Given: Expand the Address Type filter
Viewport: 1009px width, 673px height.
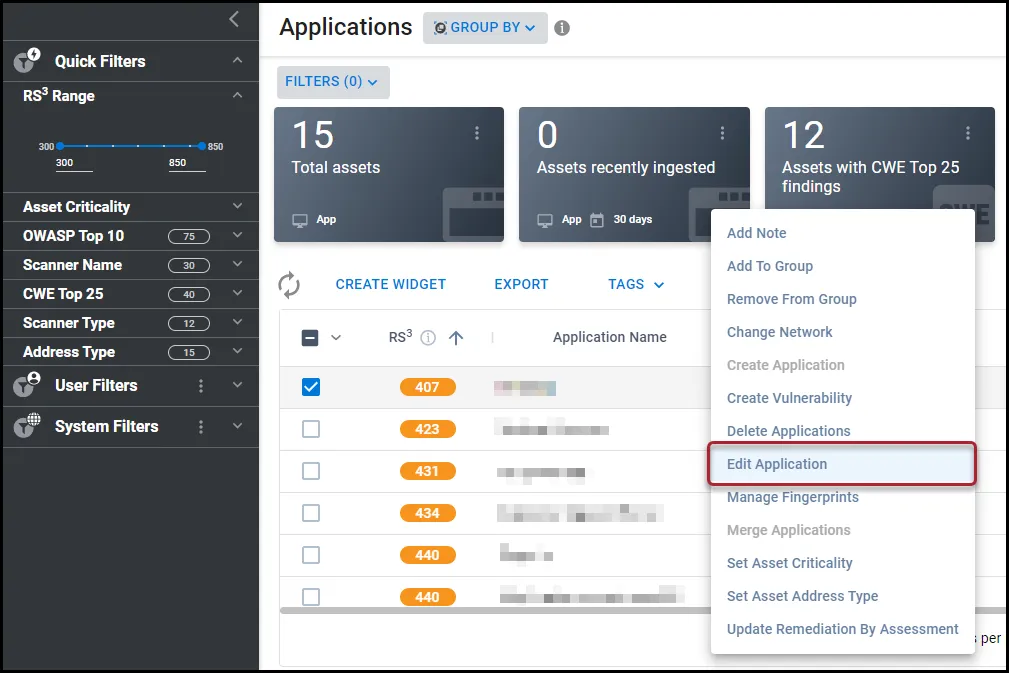Looking at the screenshot, I should point(237,351).
